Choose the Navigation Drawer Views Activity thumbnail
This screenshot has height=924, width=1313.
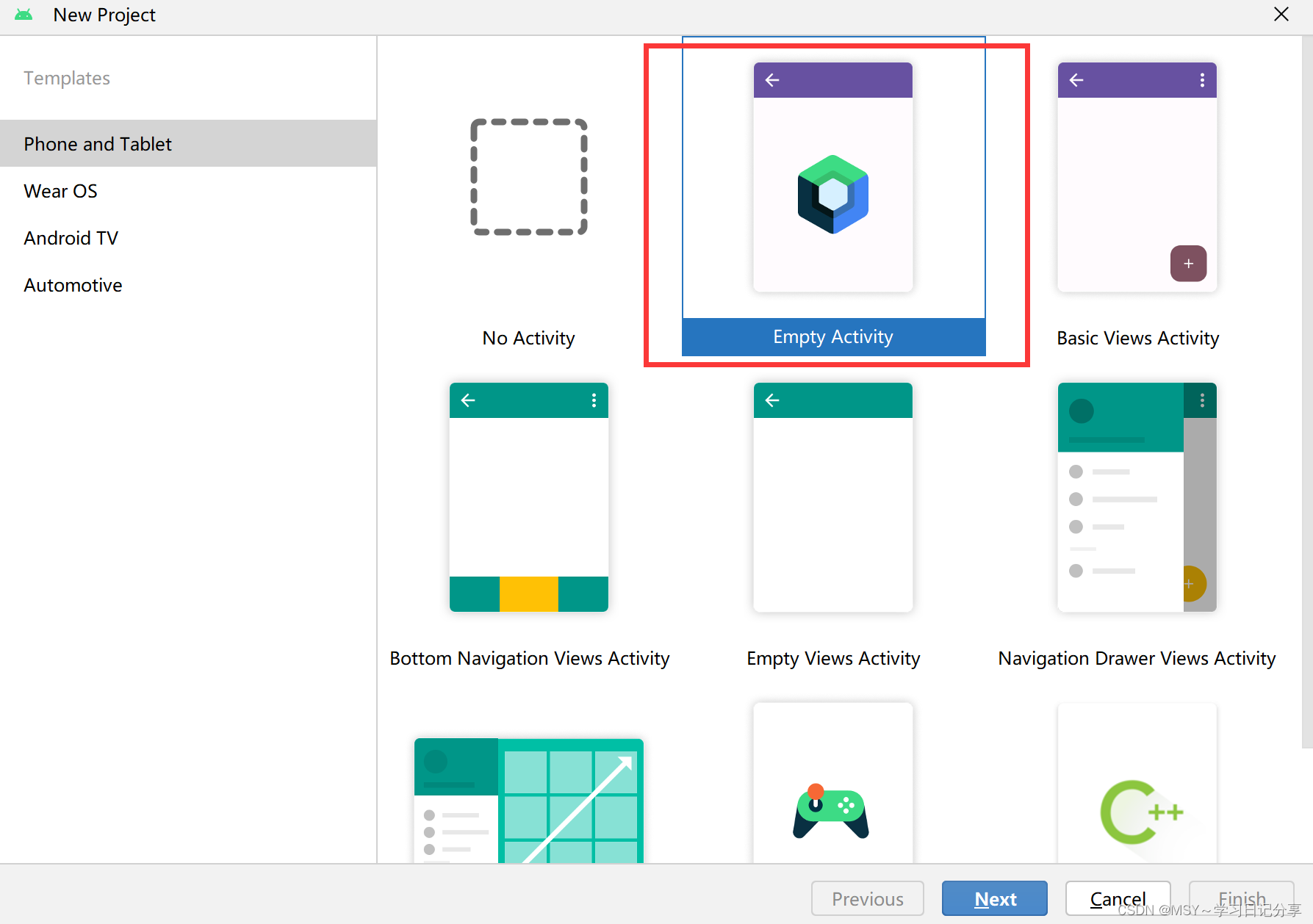tap(1137, 497)
